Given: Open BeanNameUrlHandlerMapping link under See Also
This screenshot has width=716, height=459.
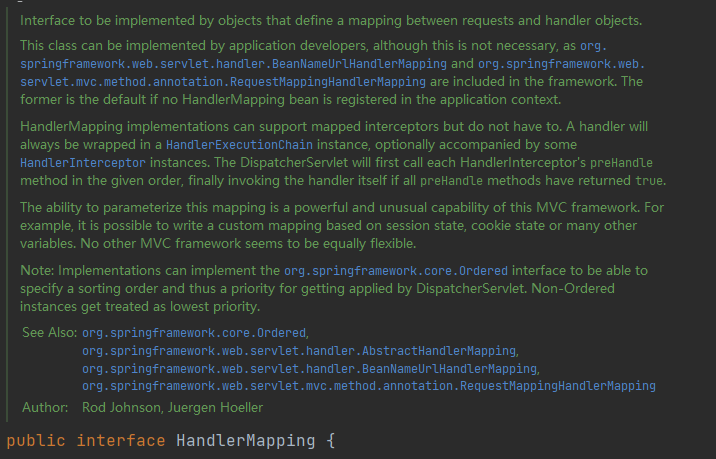Looking at the screenshot, I should click(x=310, y=369).
